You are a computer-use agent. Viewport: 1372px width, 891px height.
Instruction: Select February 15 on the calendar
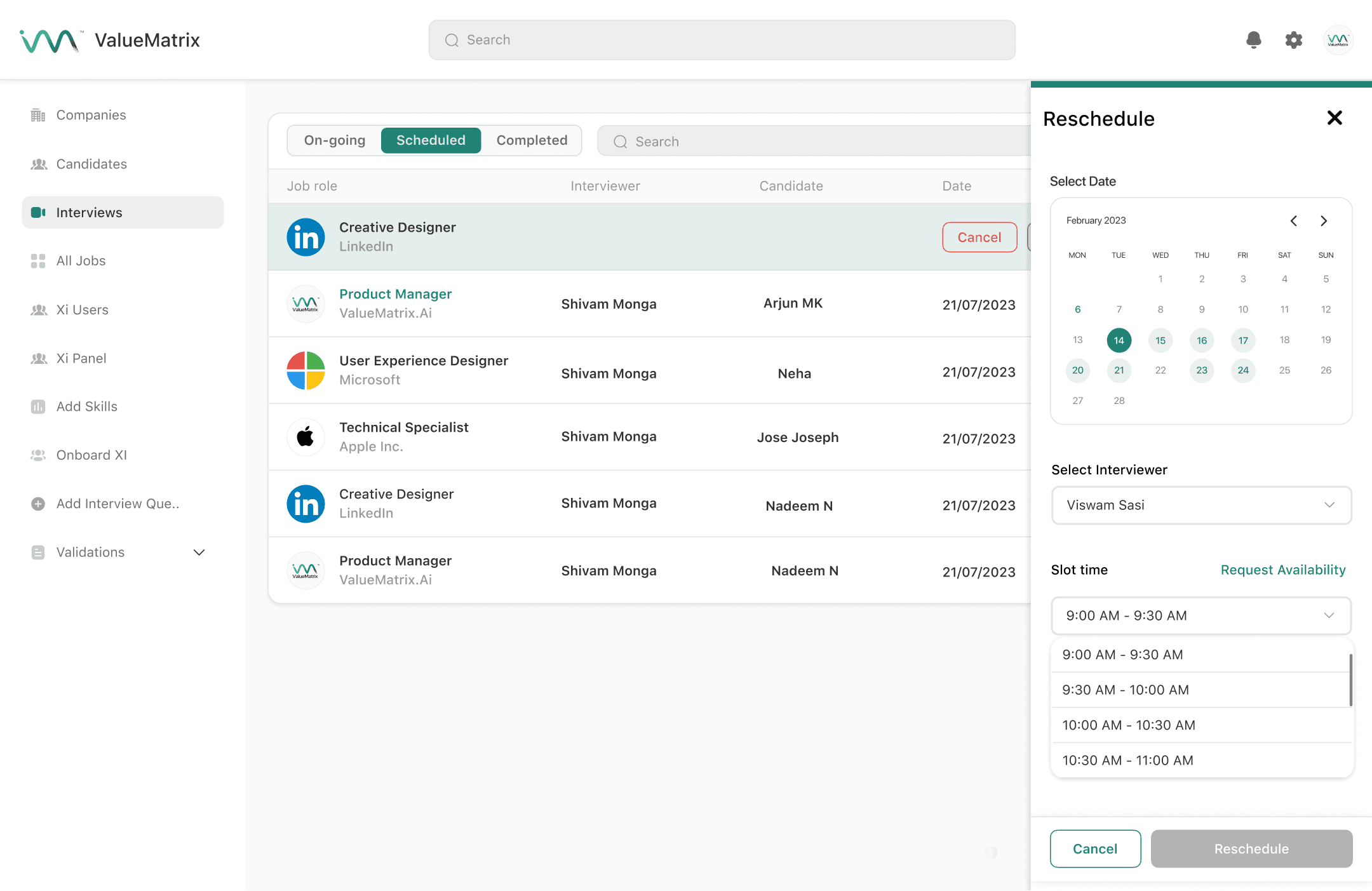(1160, 340)
